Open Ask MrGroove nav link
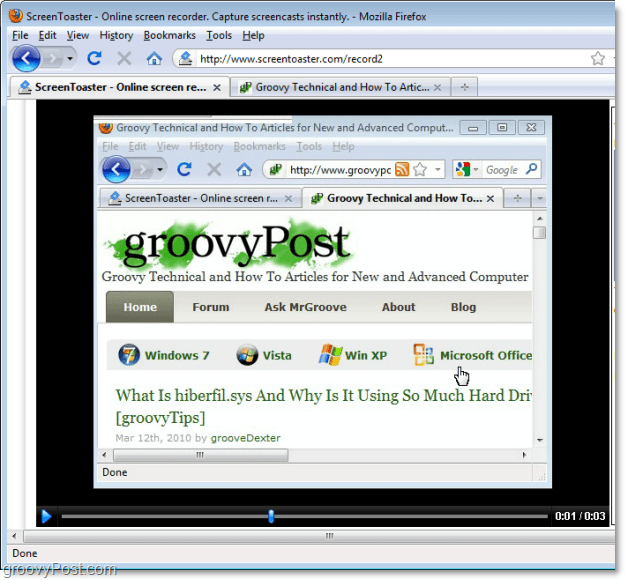 point(305,307)
